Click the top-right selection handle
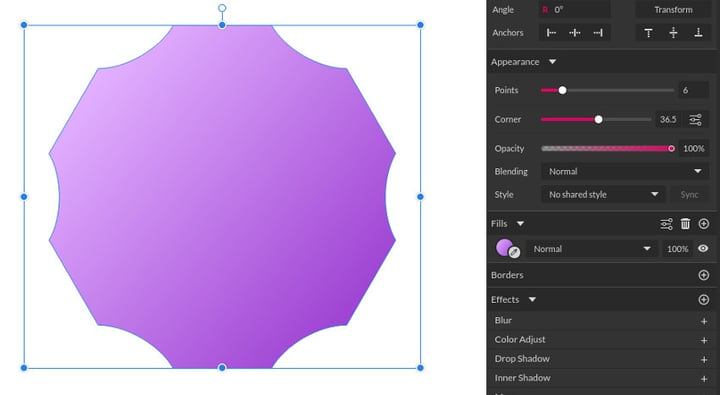The image size is (720, 395). click(420, 25)
